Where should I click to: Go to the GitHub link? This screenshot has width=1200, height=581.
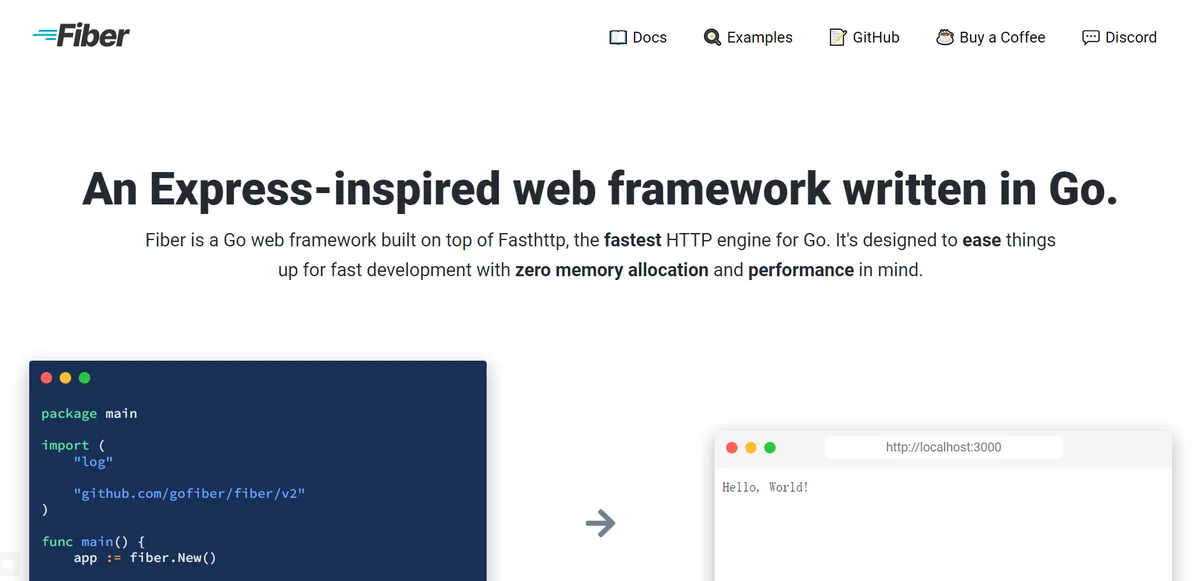864,38
